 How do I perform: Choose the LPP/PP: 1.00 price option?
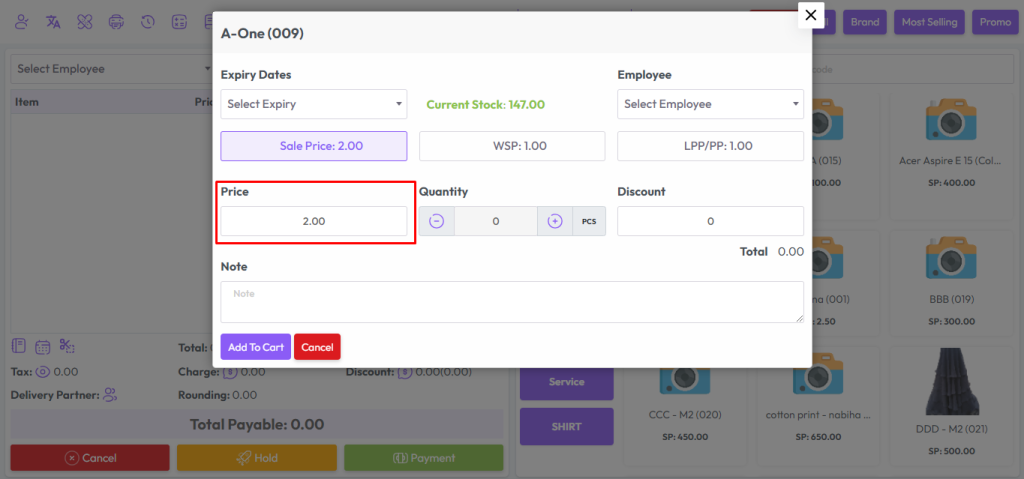tap(710, 146)
